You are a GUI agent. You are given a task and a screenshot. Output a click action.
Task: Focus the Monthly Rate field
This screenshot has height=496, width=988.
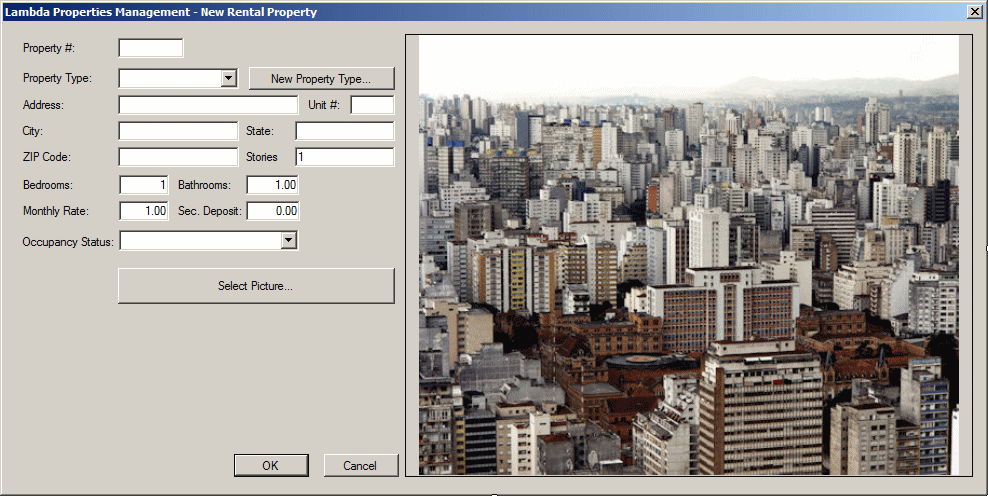(144, 211)
